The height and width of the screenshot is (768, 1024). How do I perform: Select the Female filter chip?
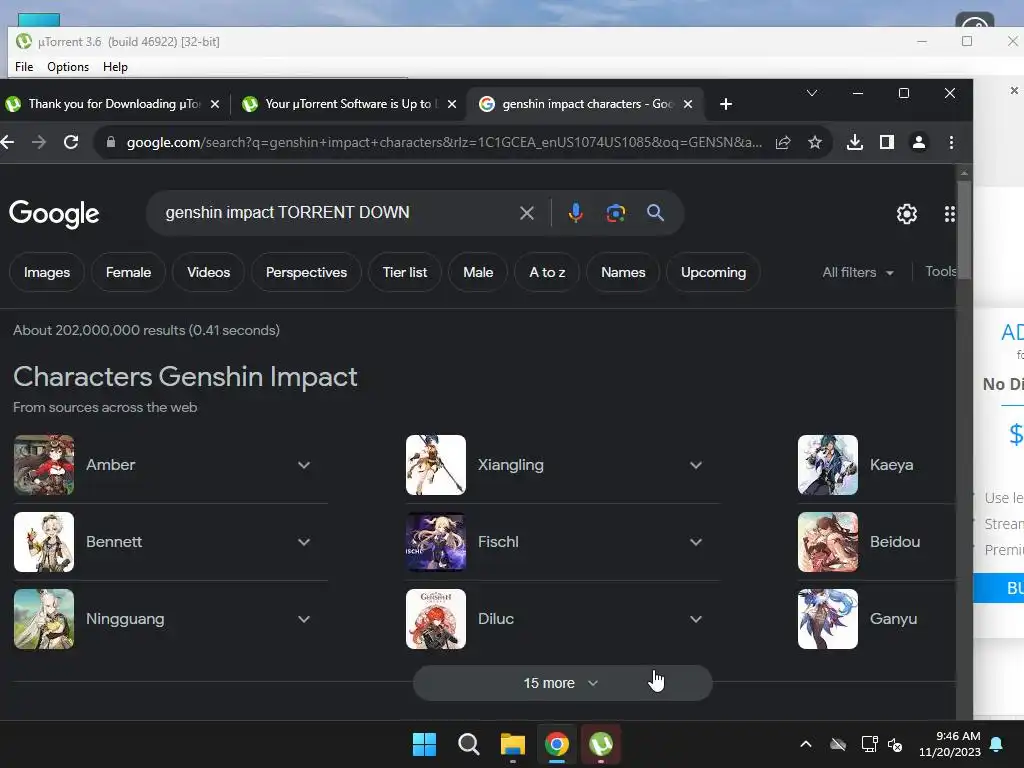(129, 272)
